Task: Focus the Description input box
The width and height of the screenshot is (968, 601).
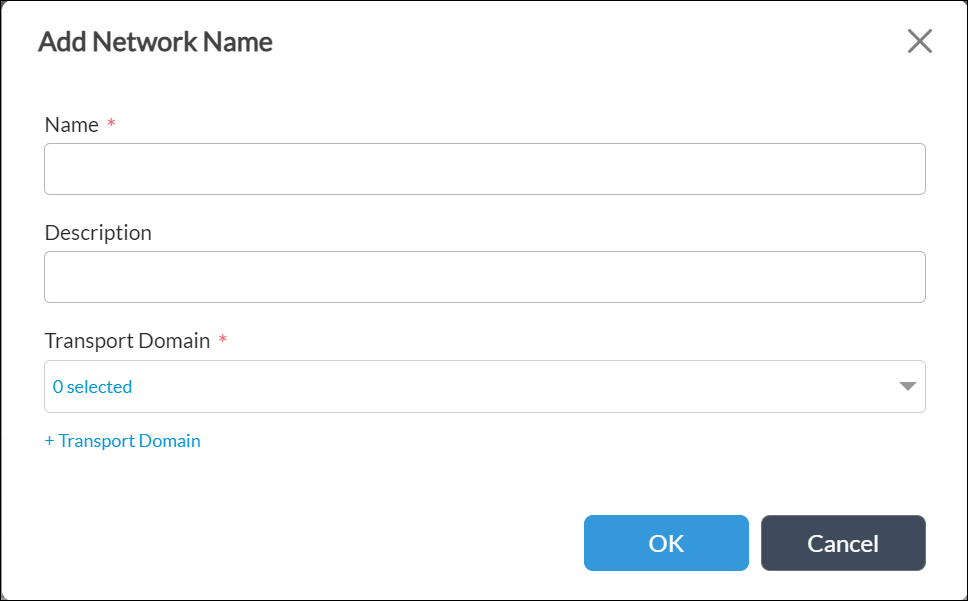Action: pos(485,277)
